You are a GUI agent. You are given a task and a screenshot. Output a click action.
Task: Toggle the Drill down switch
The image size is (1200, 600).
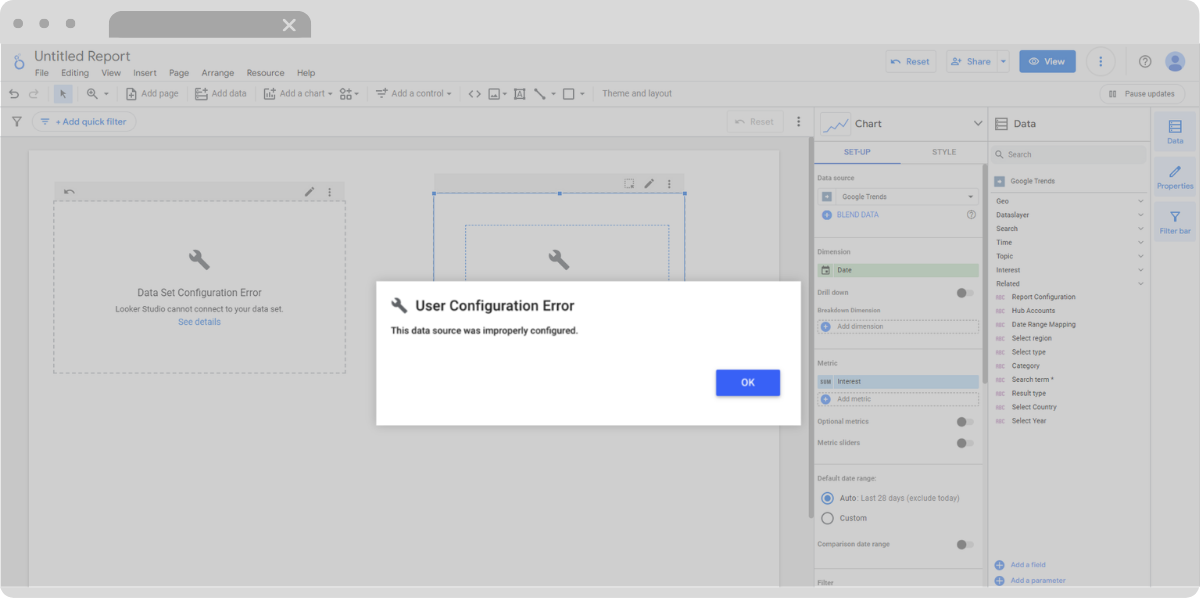[964, 293]
